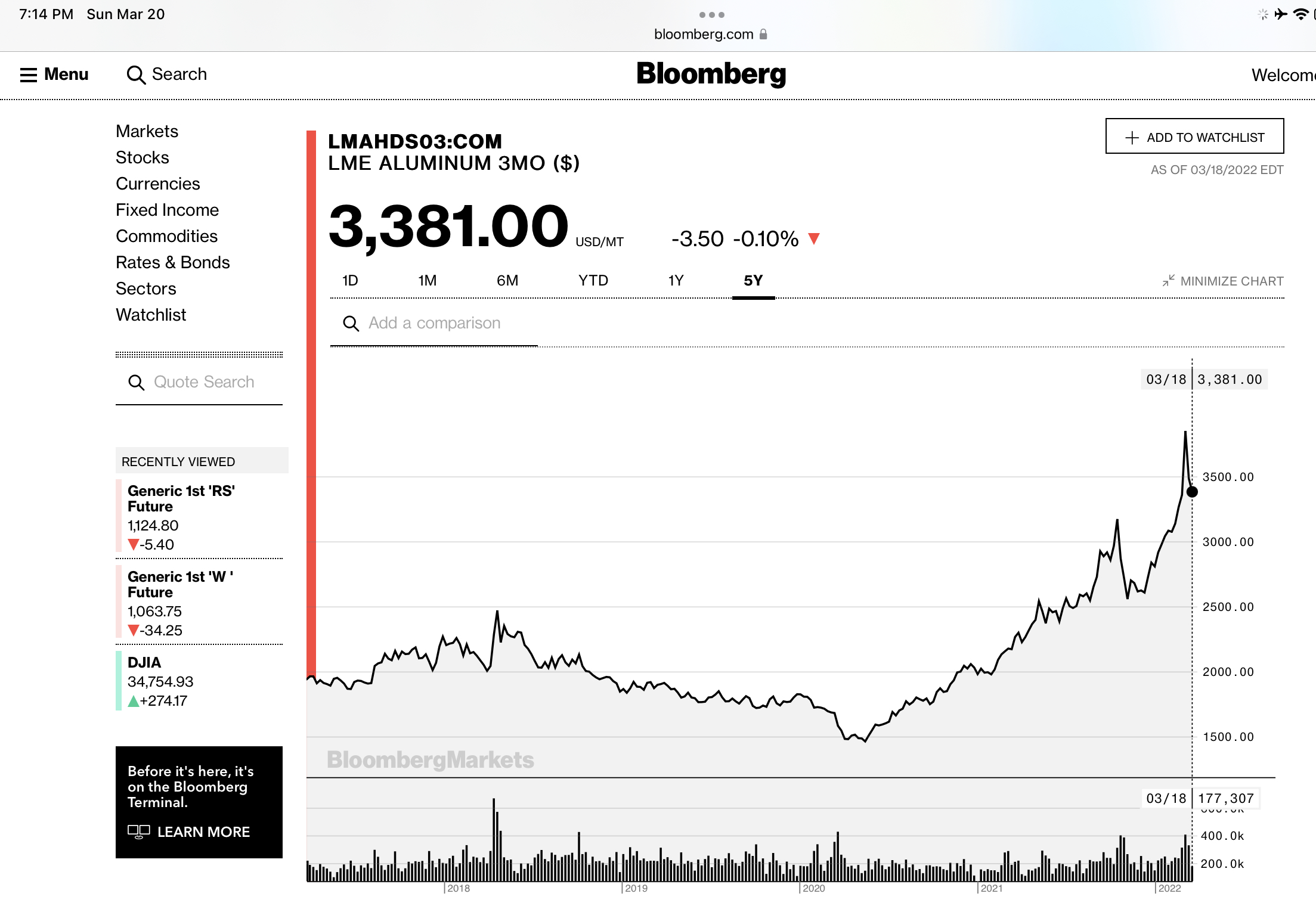Click the padlock icon beside bloomberg.com
The image size is (1316, 909).
click(x=763, y=35)
